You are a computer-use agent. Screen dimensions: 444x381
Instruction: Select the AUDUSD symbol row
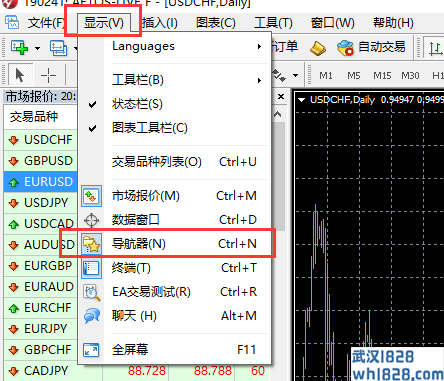click(x=40, y=245)
